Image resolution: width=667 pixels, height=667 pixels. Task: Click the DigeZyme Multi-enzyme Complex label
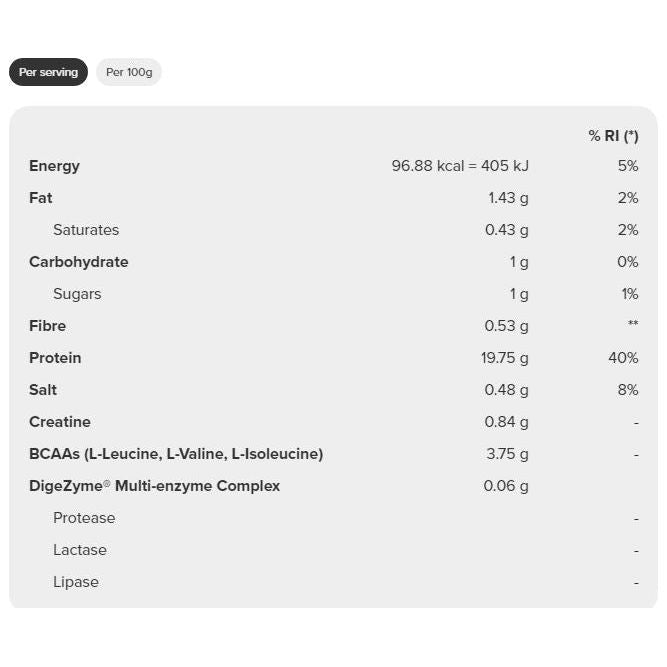[x=154, y=486]
